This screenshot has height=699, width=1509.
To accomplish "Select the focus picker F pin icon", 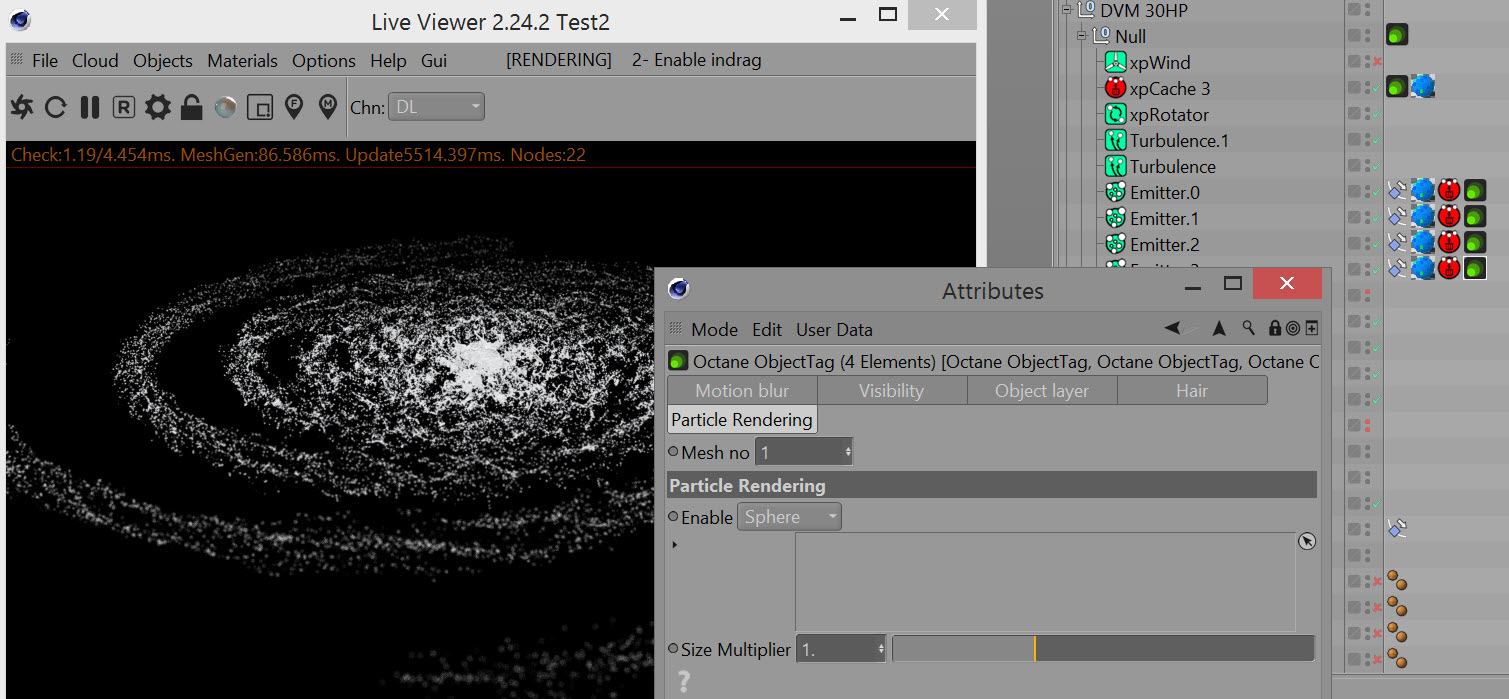I will (x=294, y=107).
